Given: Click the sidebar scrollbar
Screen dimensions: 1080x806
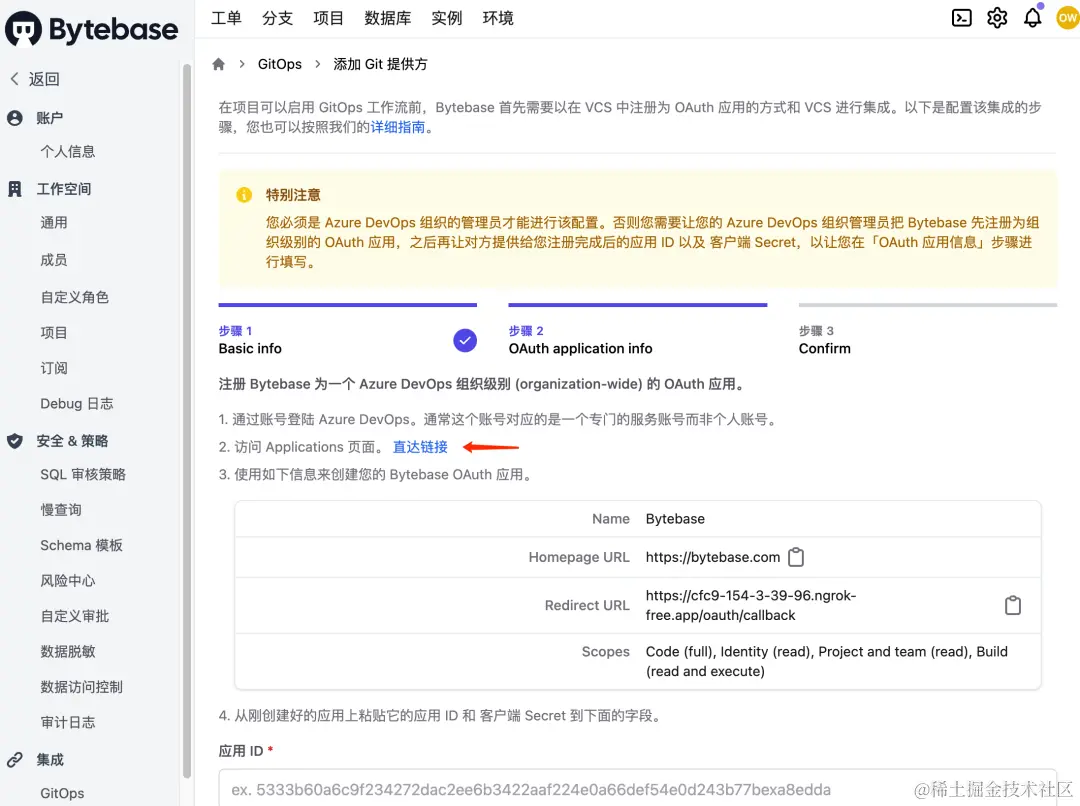Looking at the screenshot, I should pos(186,420).
